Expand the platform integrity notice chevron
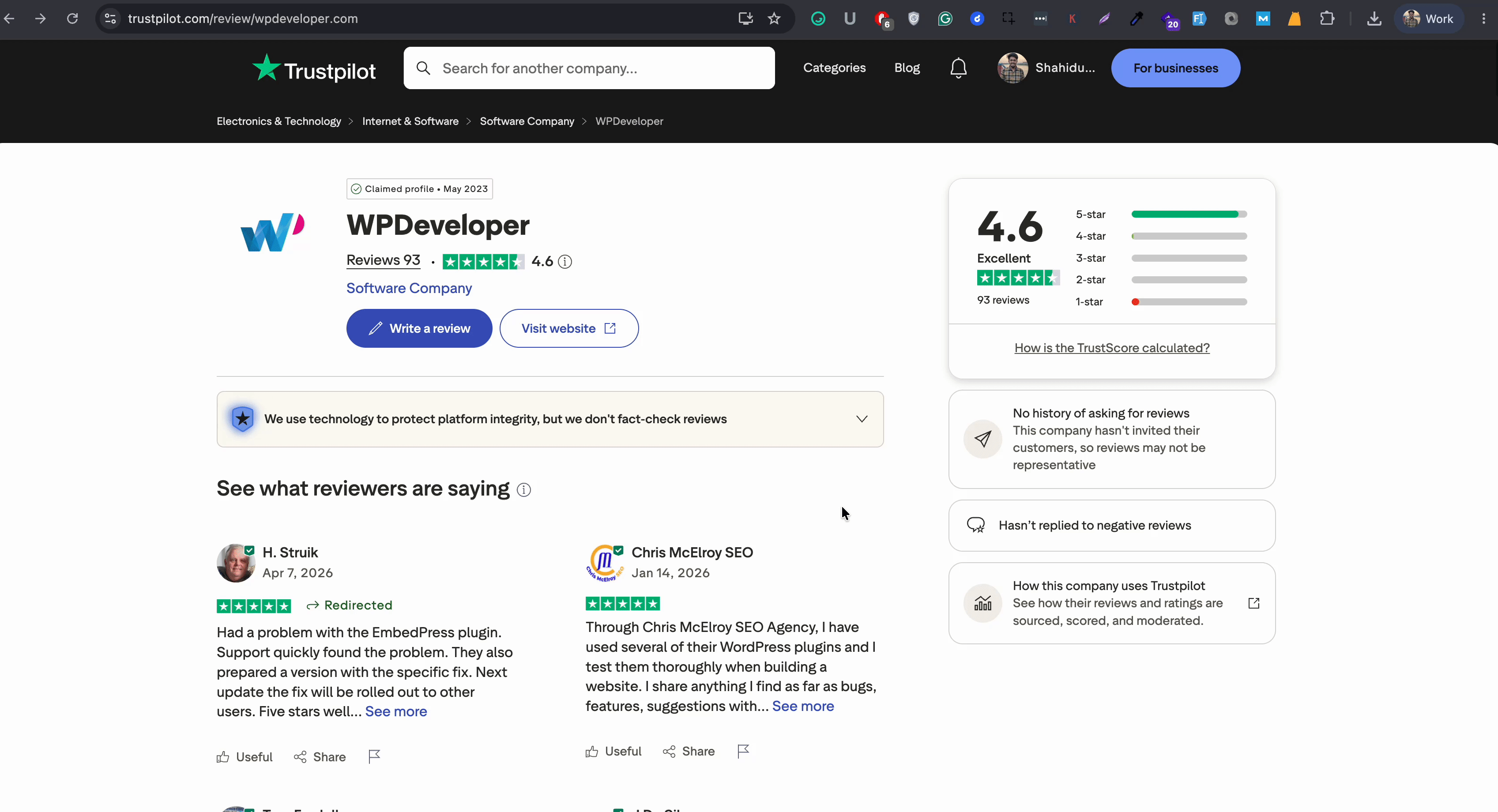Image resolution: width=1498 pixels, height=812 pixels. [x=861, y=418]
